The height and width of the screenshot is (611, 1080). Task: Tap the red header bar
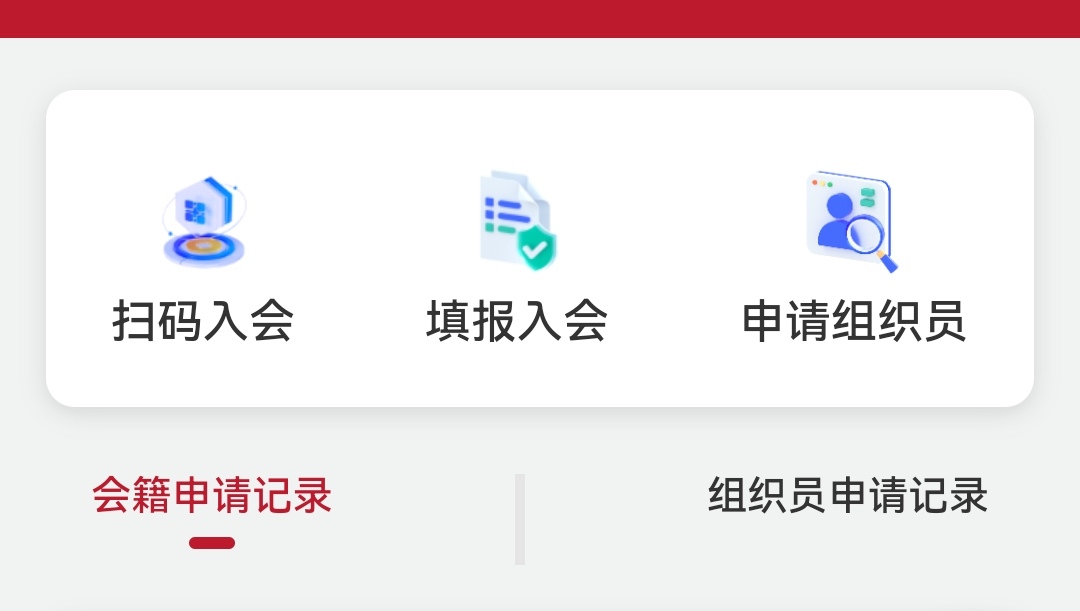point(540,19)
